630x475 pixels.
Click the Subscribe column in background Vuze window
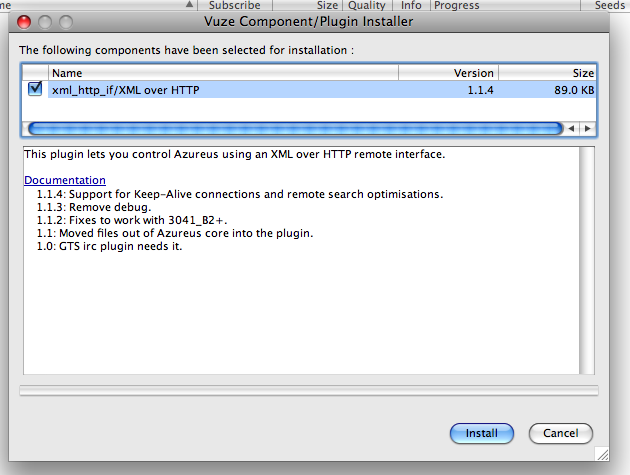click(x=235, y=5)
